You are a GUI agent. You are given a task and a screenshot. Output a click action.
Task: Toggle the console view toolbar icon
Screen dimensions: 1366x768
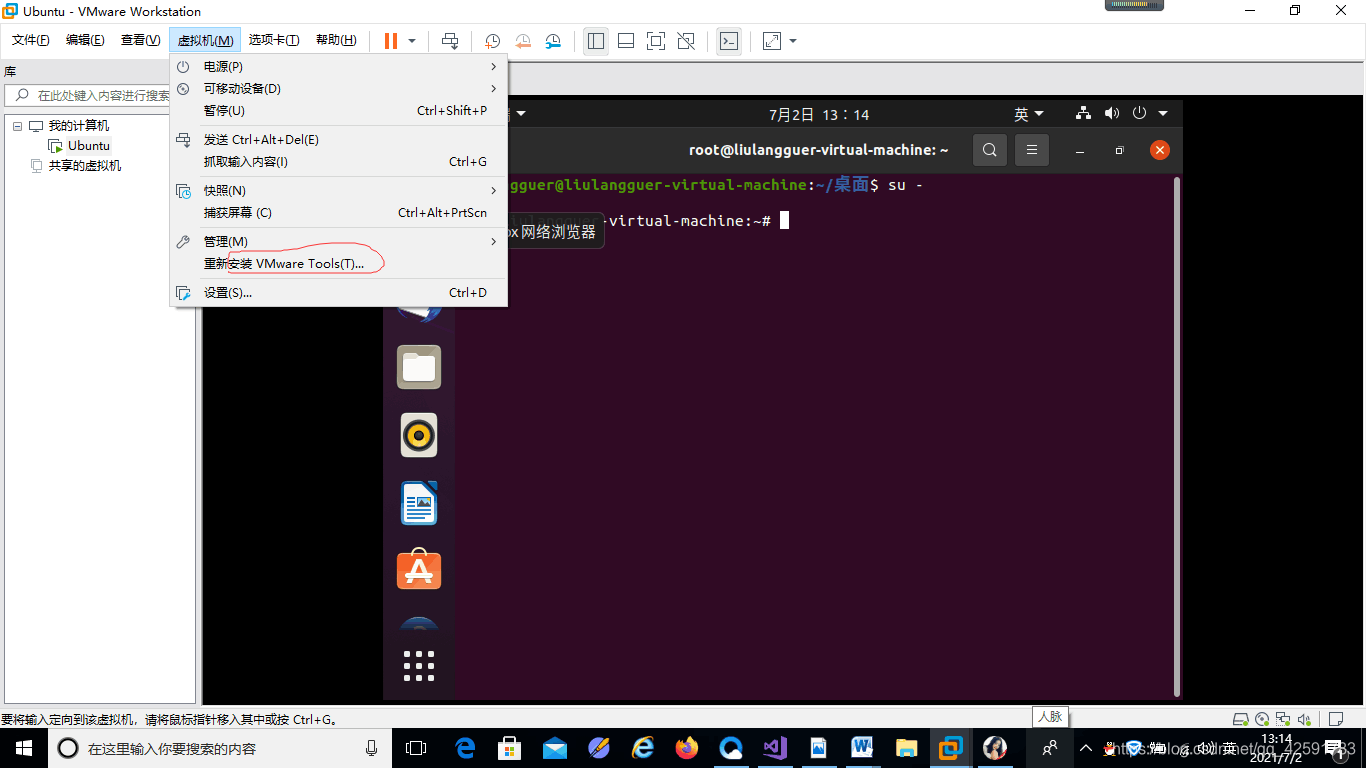(x=729, y=41)
